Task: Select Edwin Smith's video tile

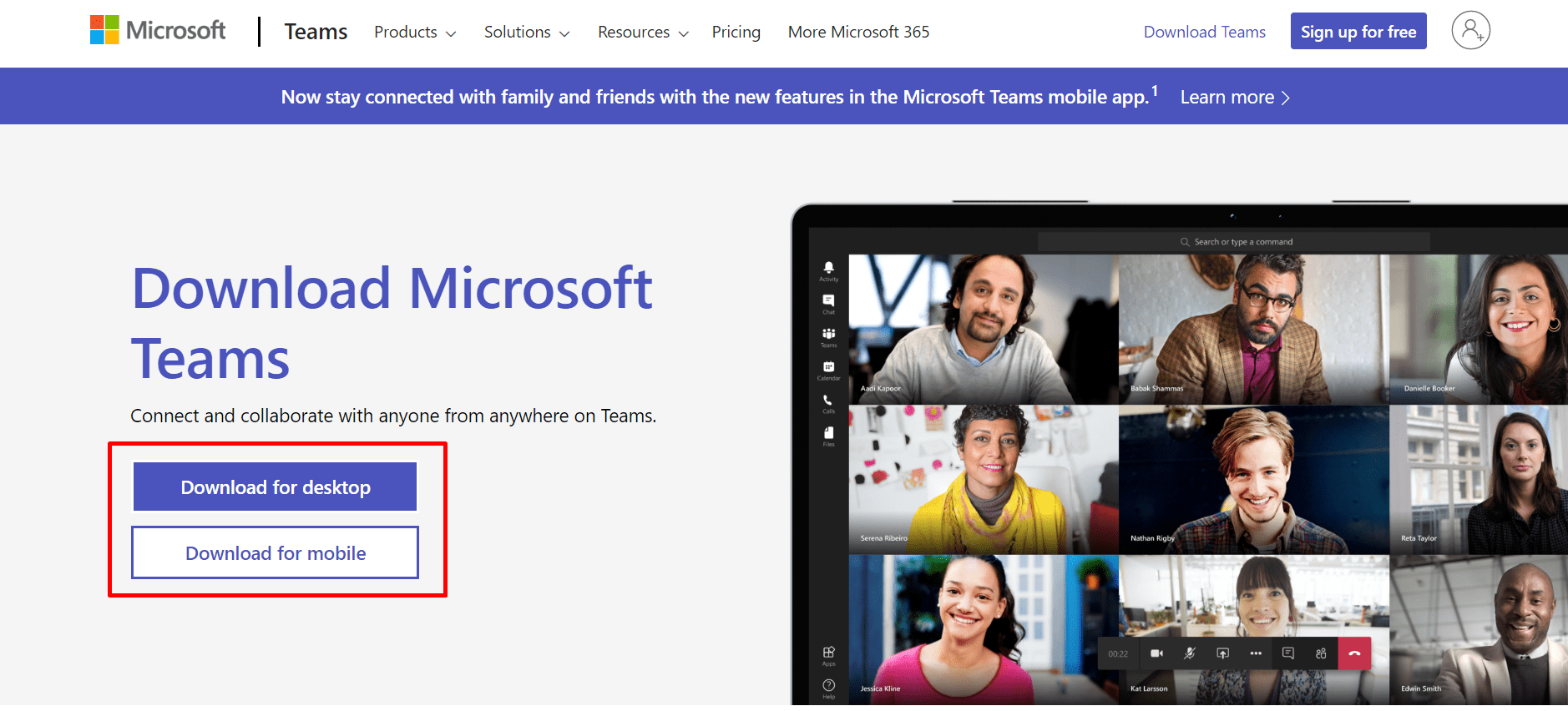Action: point(1479,630)
